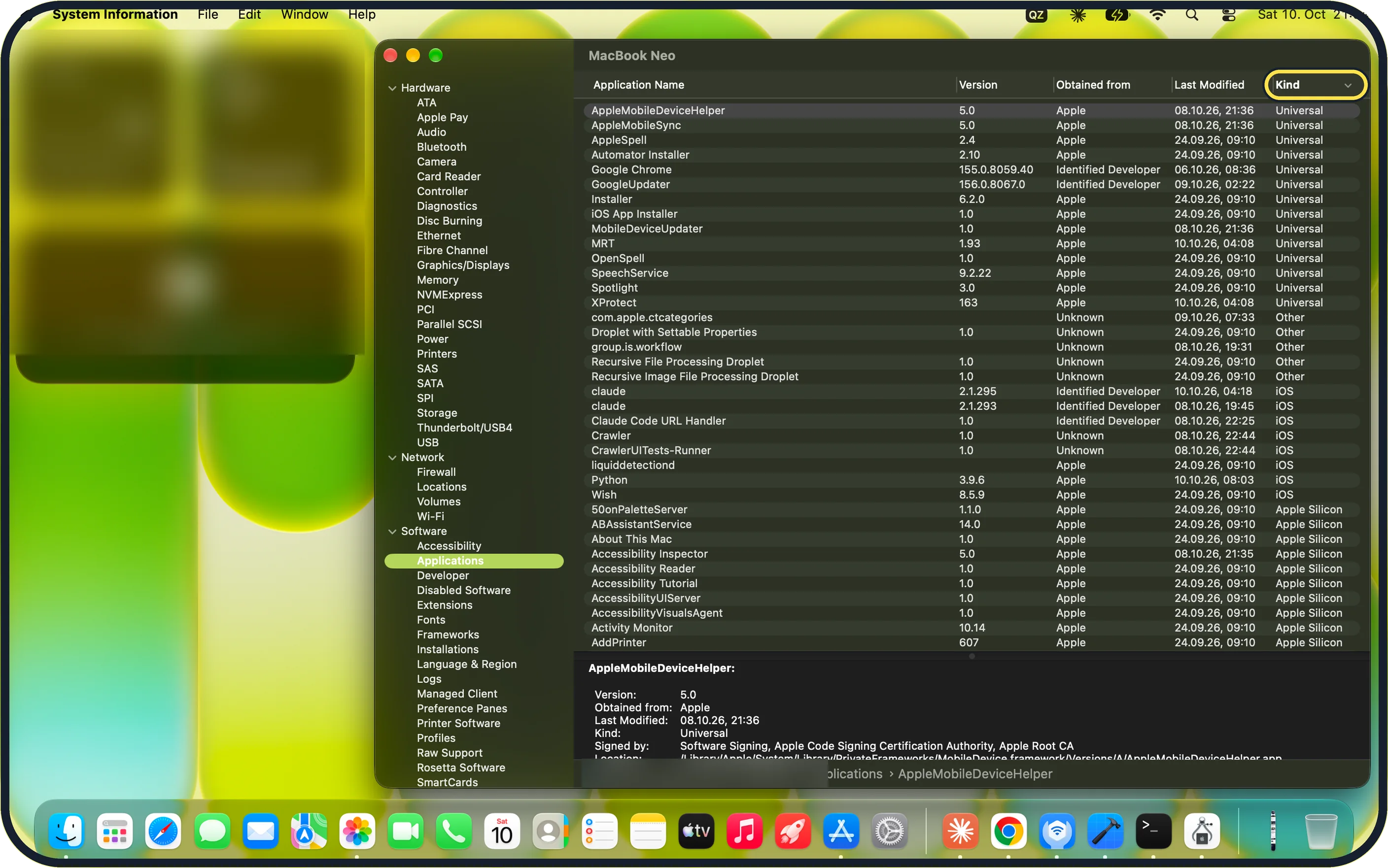Open Maps from the Dock
Image resolution: width=1388 pixels, height=868 pixels.
(x=309, y=831)
